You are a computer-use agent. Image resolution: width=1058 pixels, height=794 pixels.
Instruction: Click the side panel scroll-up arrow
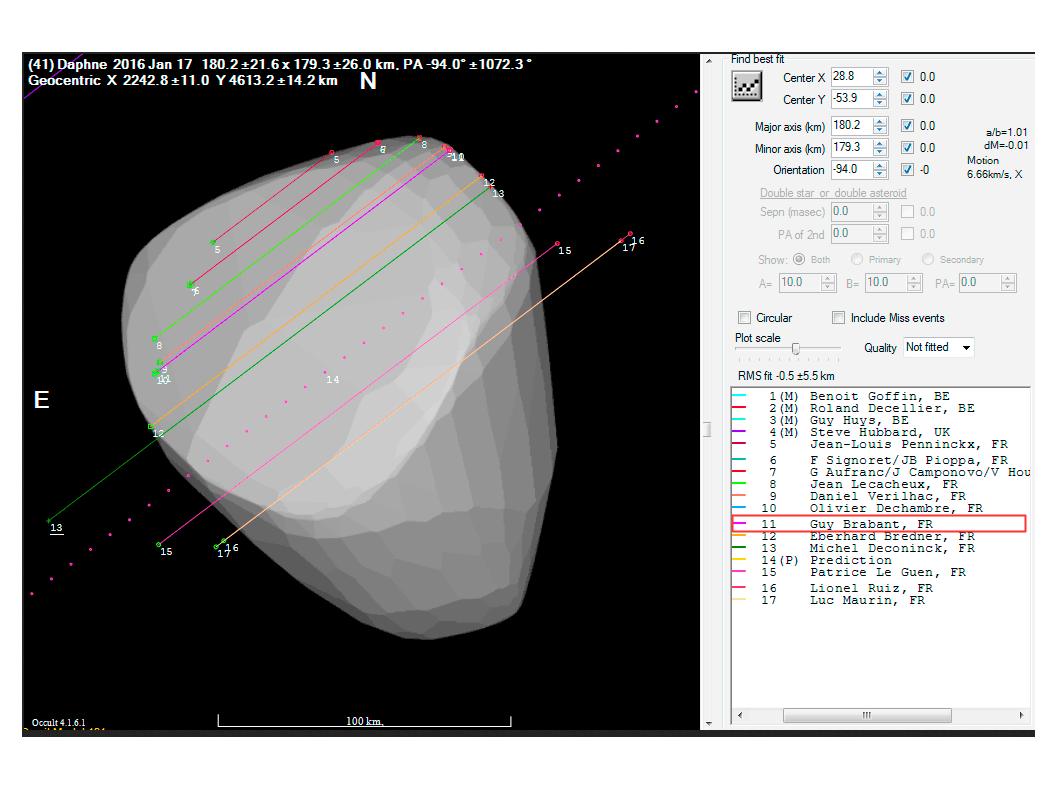[x=708, y=61]
